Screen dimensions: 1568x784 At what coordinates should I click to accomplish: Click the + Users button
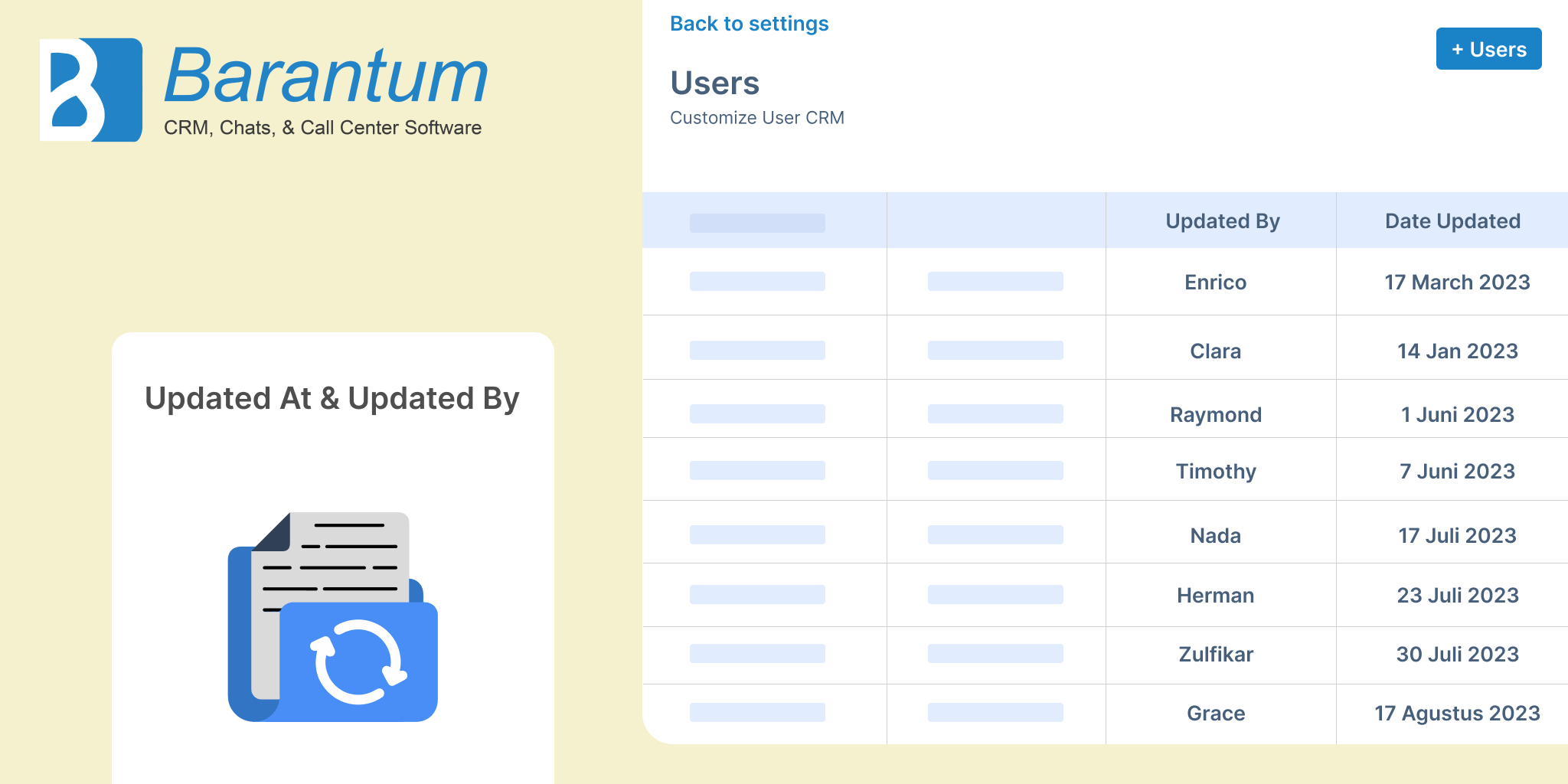click(x=1488, y=49)
